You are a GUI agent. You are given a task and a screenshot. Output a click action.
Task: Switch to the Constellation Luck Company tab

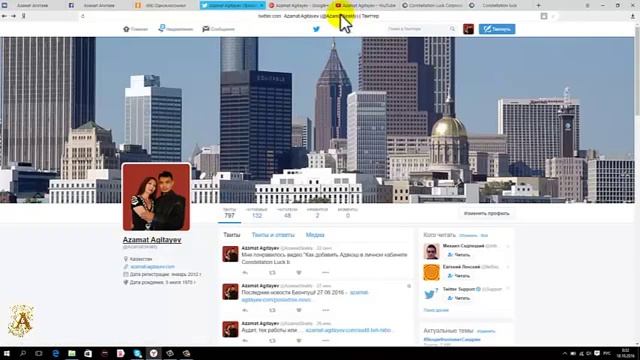(x=433, y=5)
